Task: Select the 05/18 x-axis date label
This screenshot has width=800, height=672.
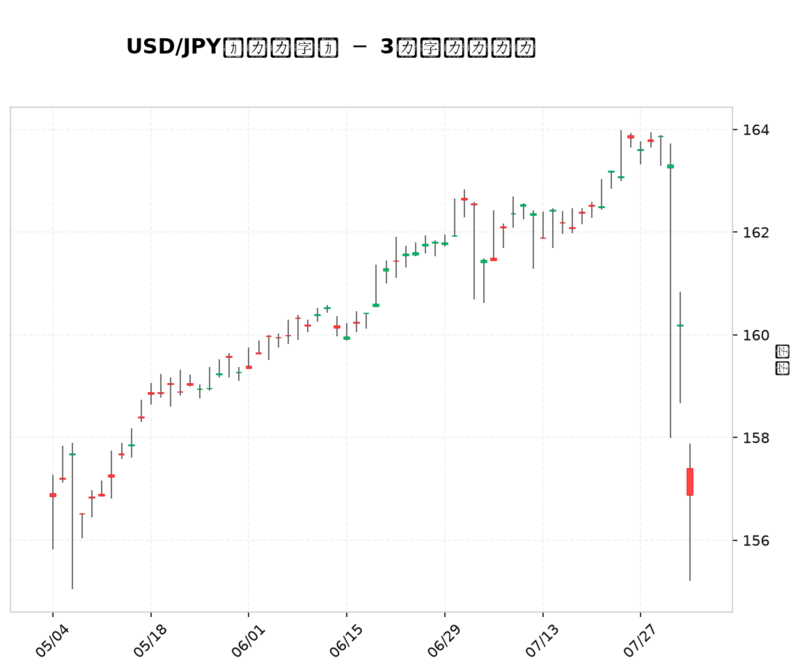Action: pyautogui.click(x=150, y=641)
